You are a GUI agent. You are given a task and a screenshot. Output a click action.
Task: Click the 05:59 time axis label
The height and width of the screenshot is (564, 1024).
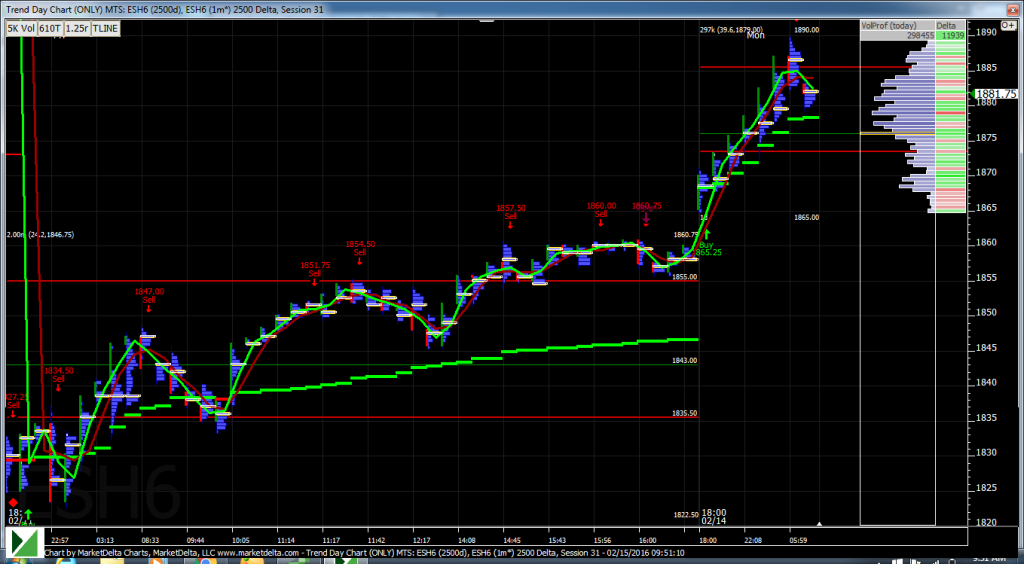(799, 540)
